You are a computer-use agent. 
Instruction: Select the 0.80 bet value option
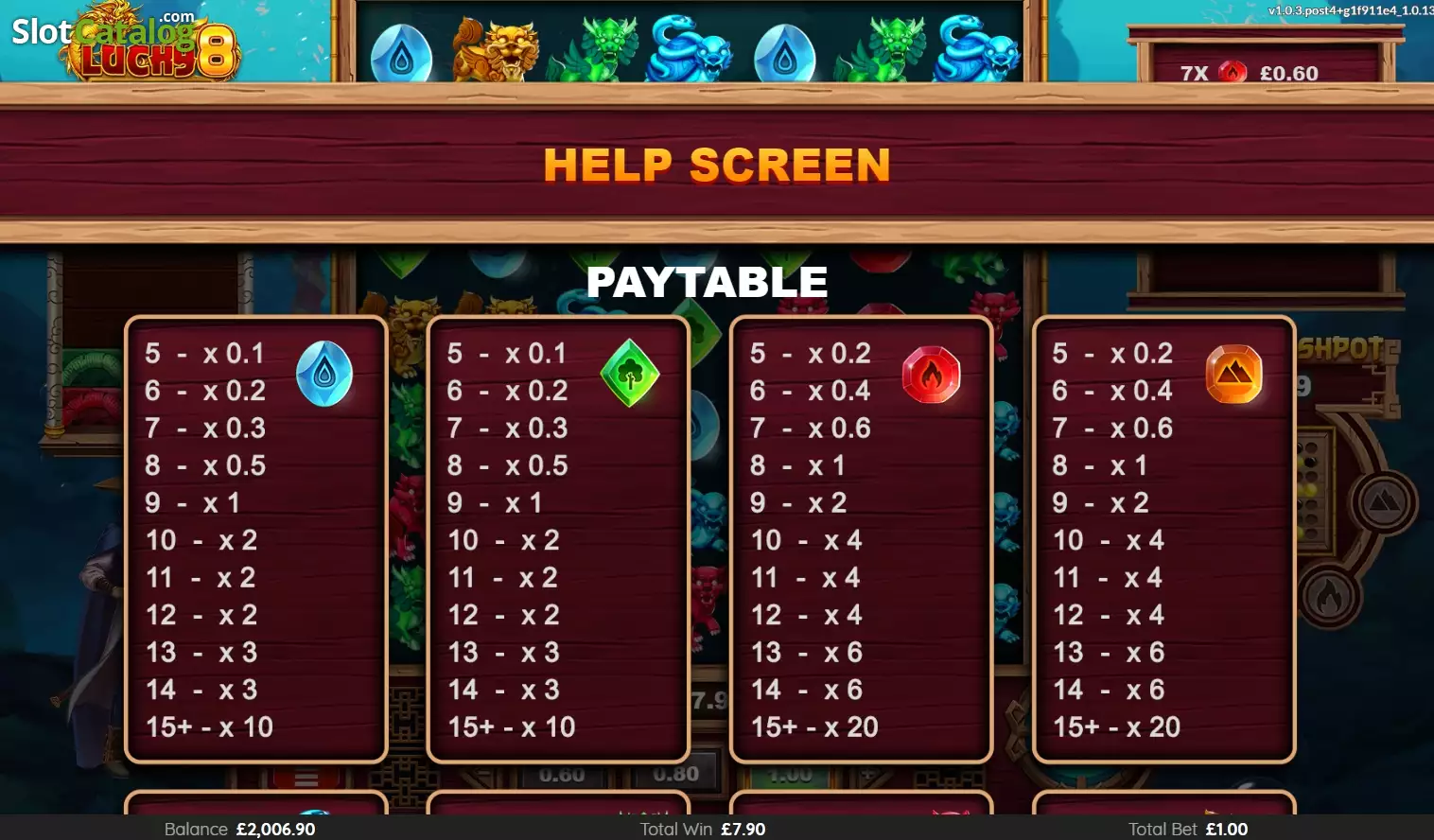(x=675, y=774)
